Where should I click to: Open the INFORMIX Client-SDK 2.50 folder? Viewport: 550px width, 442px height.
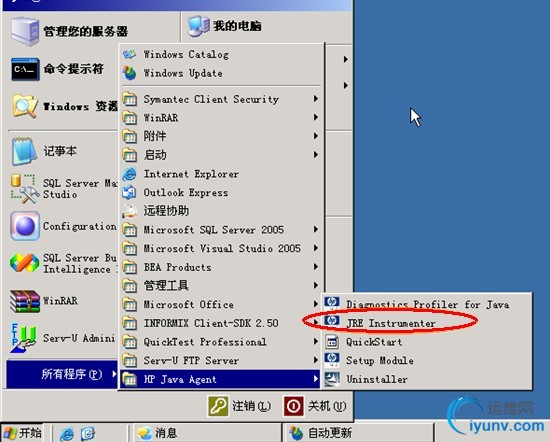click(220, 323)
